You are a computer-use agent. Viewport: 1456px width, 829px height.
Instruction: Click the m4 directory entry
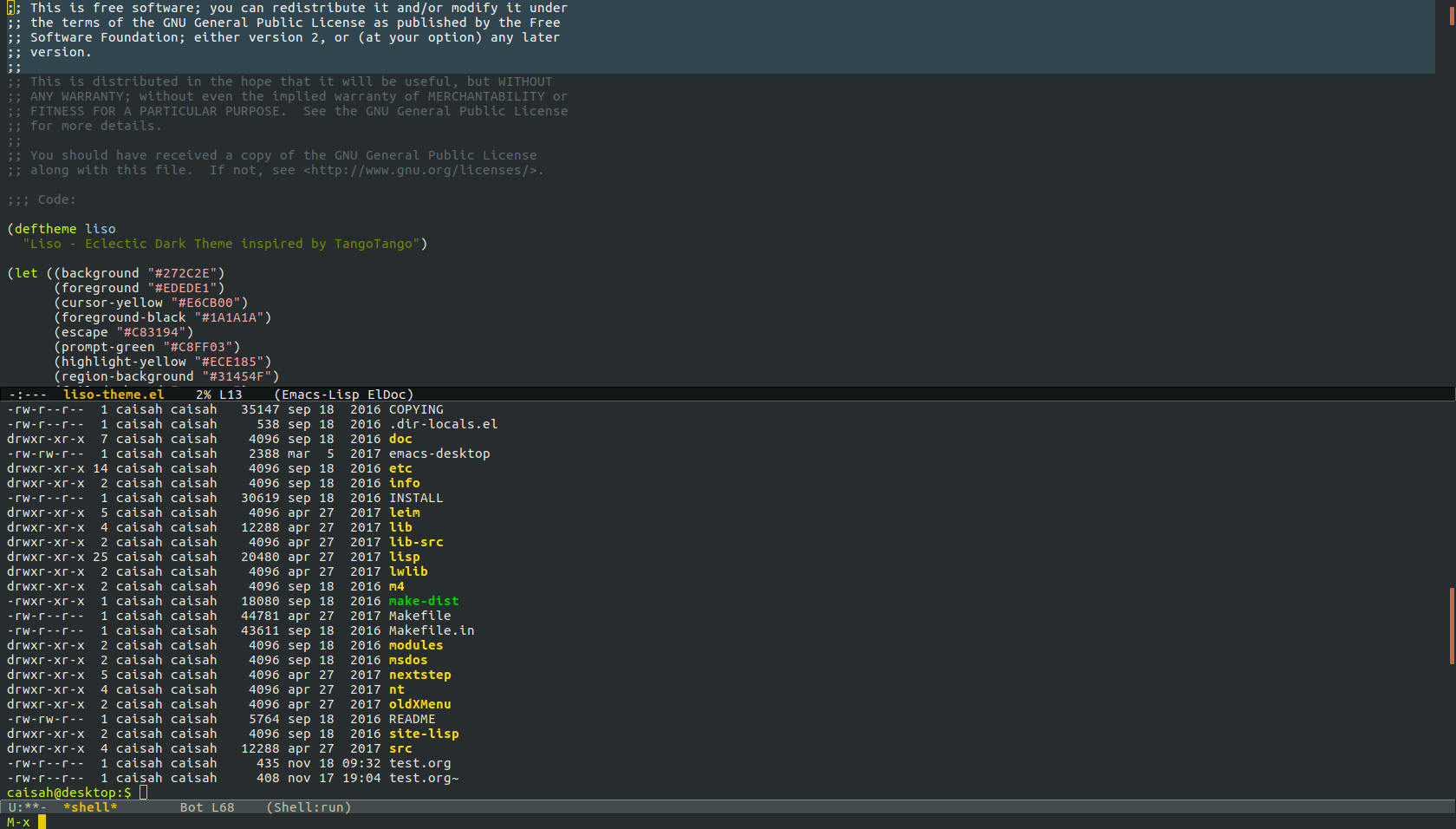pyautogui.click(x=397, y=586)
